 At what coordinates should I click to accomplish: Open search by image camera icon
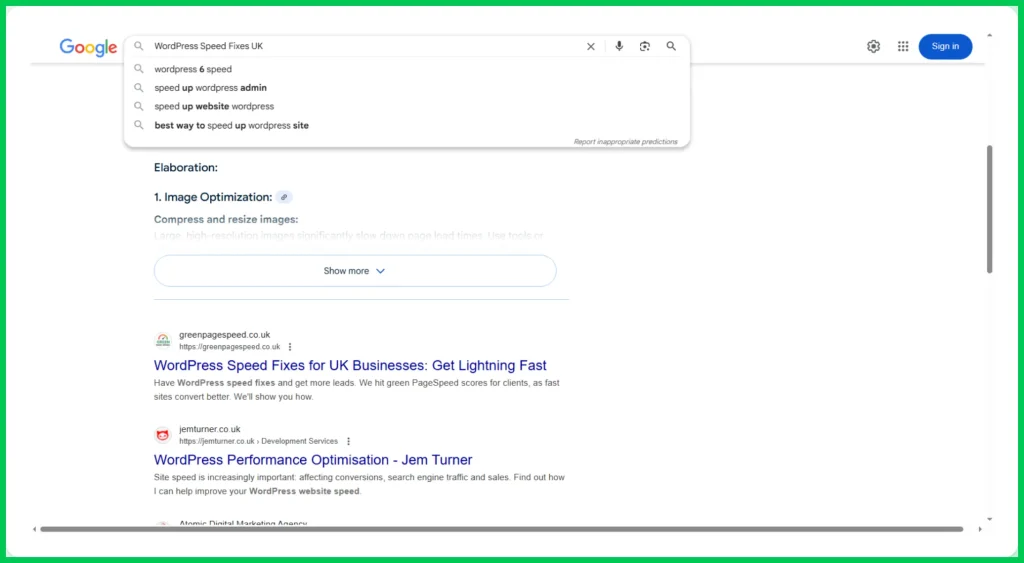(x=645, y=46)
